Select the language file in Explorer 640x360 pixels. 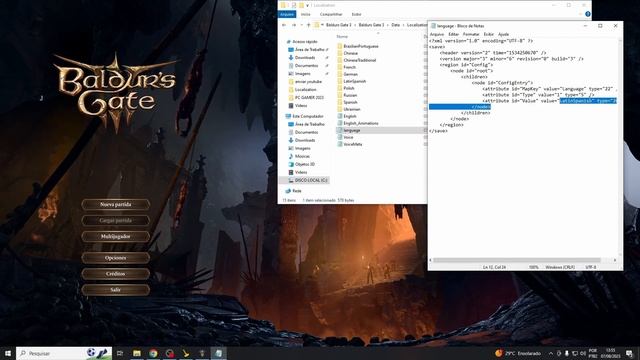351,130
